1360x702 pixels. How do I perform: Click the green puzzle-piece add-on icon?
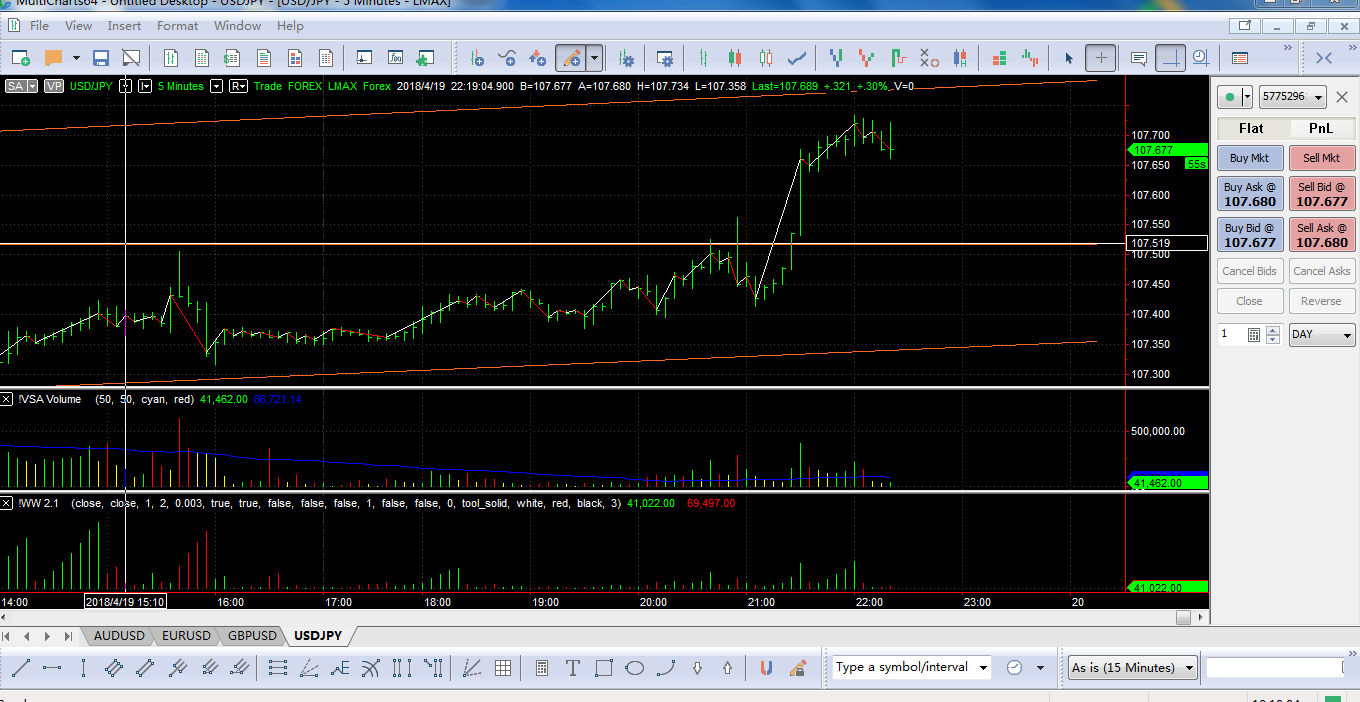pos(425,58)
